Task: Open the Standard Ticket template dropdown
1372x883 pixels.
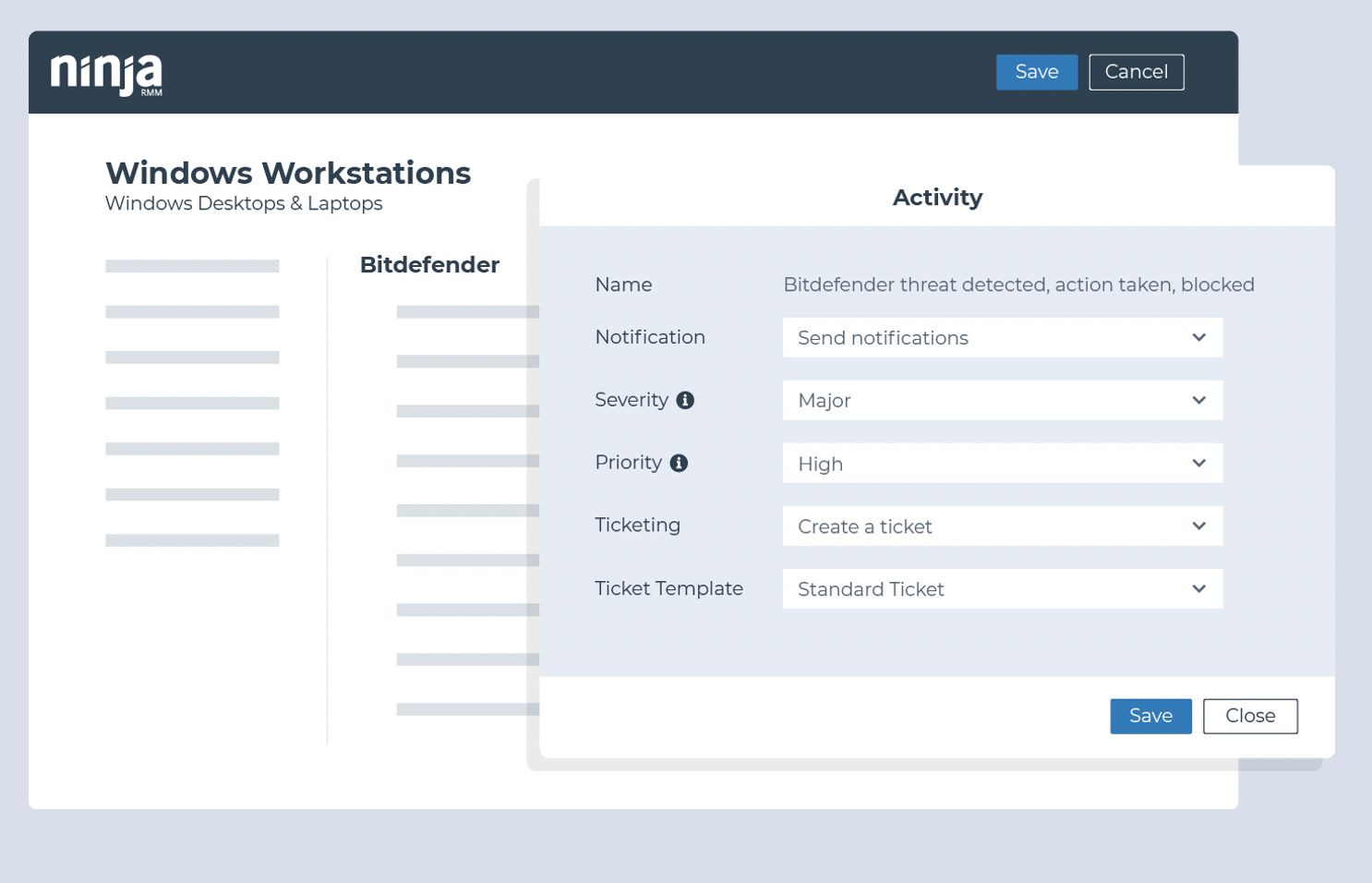Action: pyautogui.click(x=1002, y=588)
